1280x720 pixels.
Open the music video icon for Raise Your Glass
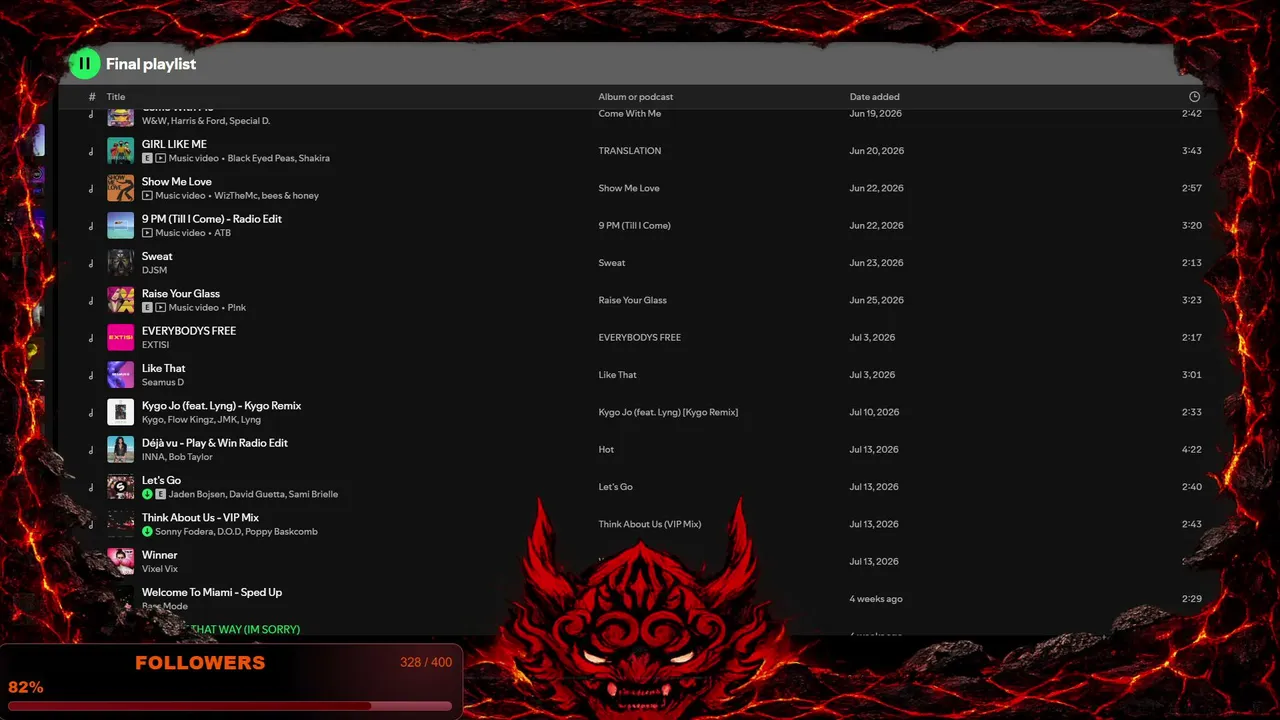point(160,308)
